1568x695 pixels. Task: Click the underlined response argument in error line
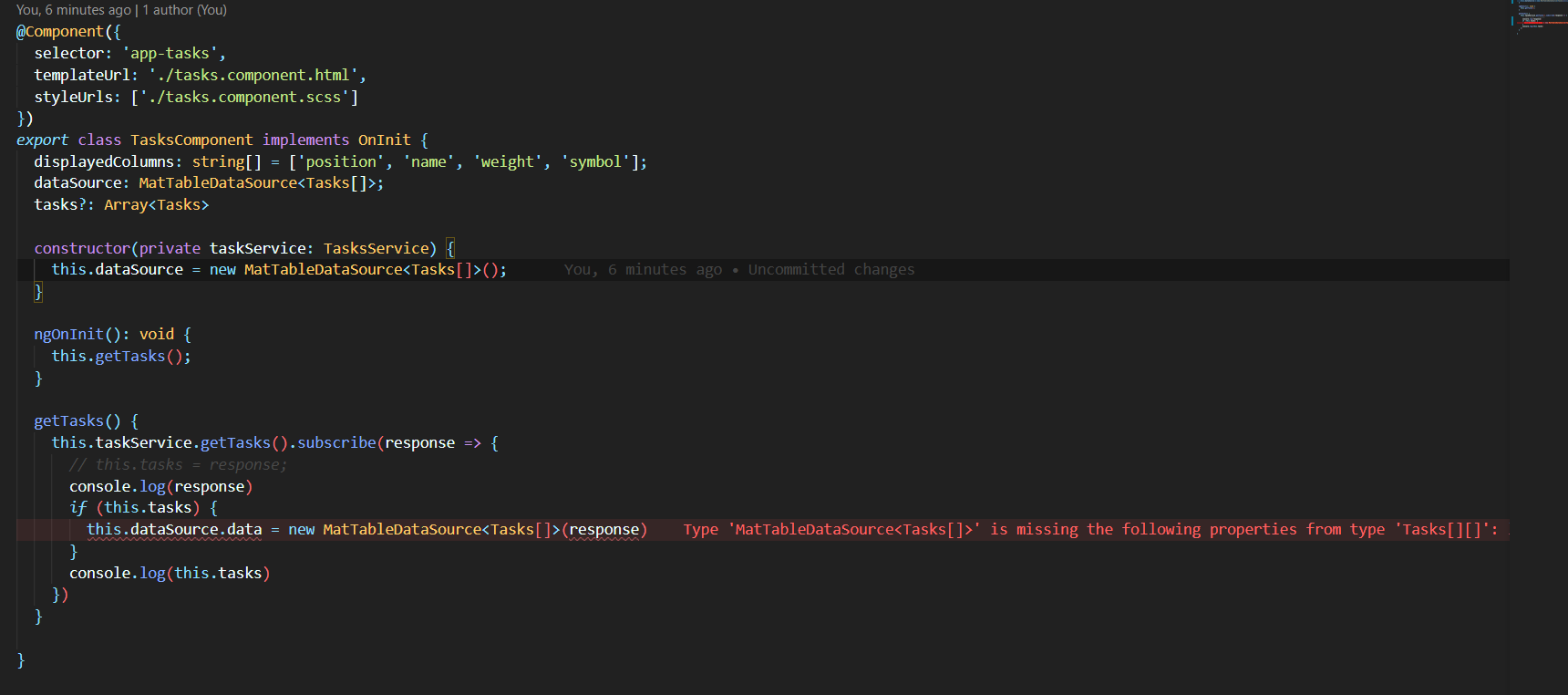click(x=604, y=529)
